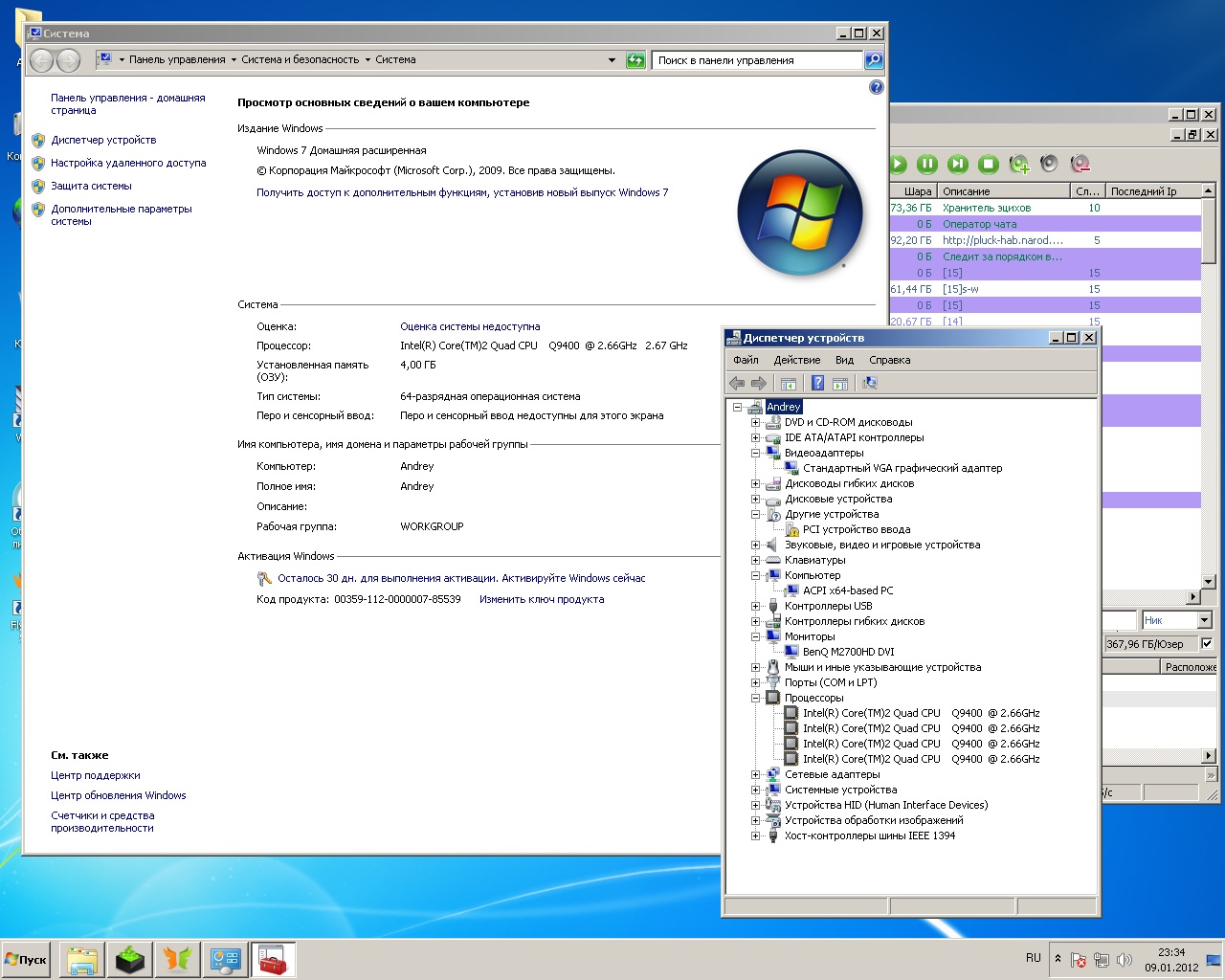The height and width of the screenshot is (980, 1225).
Task: Click the RU language indicator in taskbar
Action: pos(1034,958)
